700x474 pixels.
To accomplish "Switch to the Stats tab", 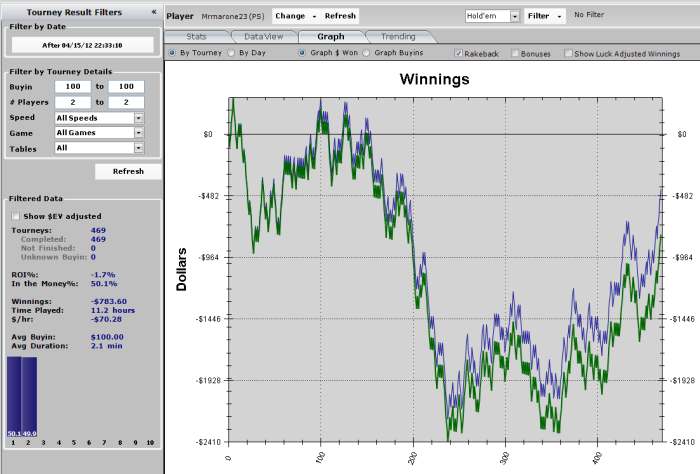I will (x=196, y=37).
